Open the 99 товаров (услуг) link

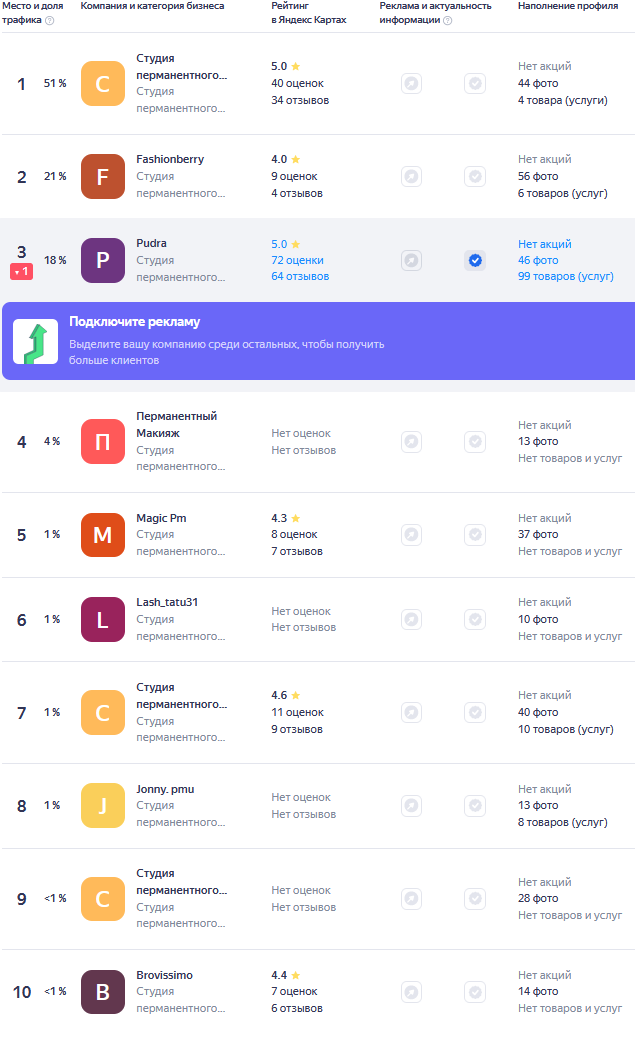tap(566, 276)
